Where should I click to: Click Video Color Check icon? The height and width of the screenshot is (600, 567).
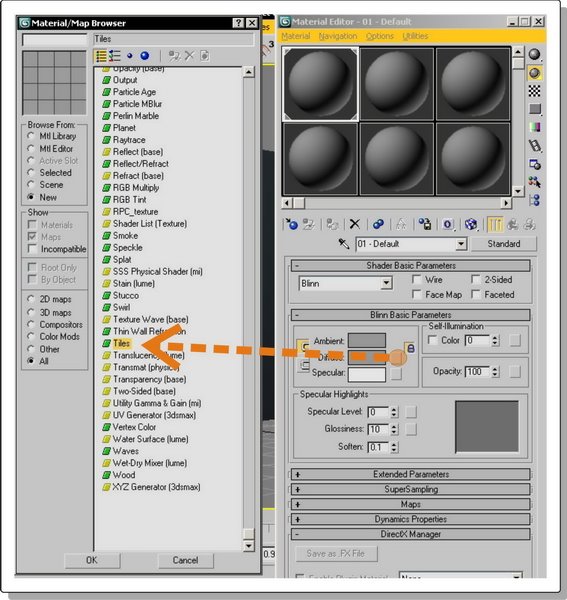pos(534,127)
